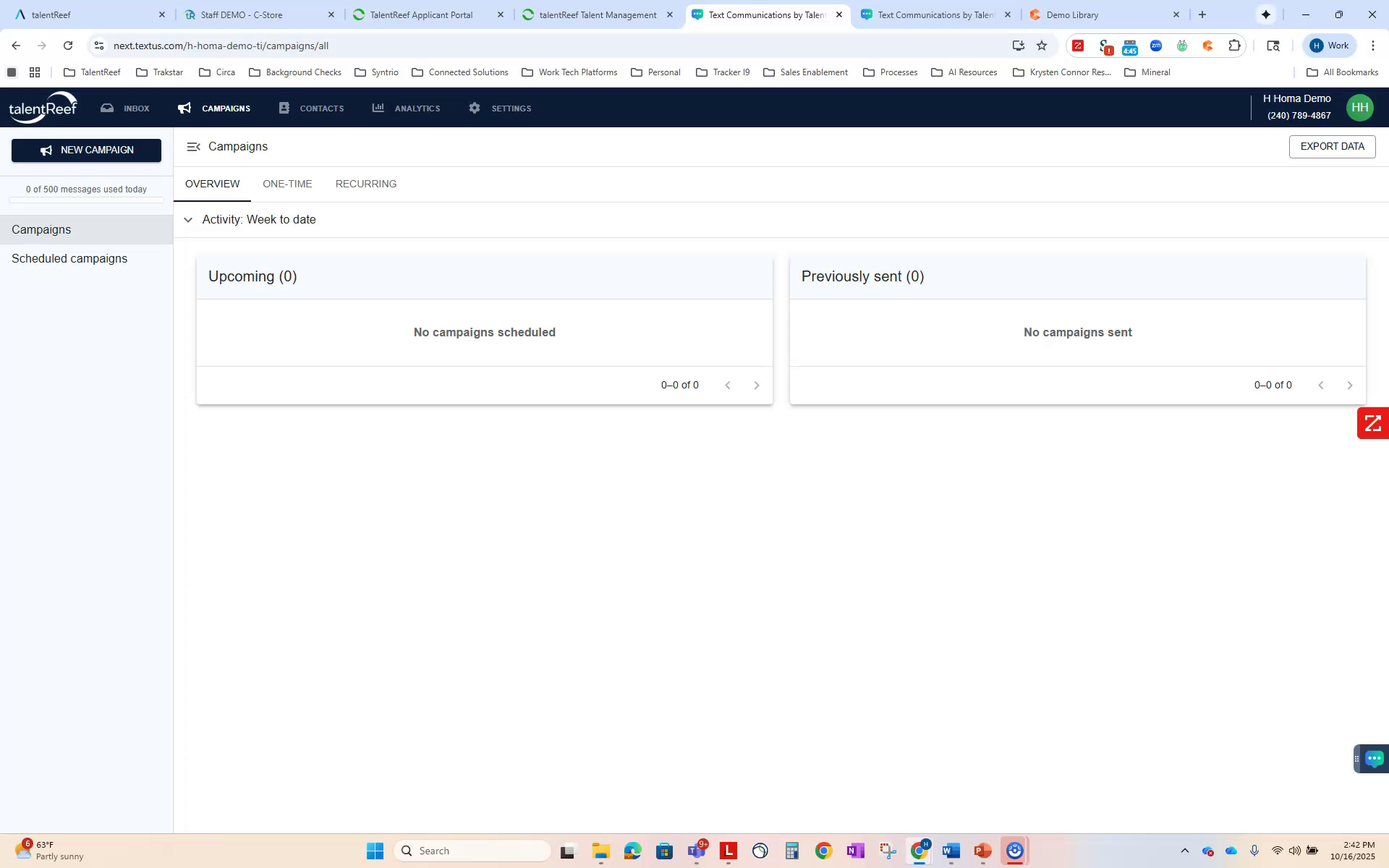The width and height of the screenshot is (1389, 868).
Task: Click the NEW CAMPAIGN button
Action: point(85,150)
